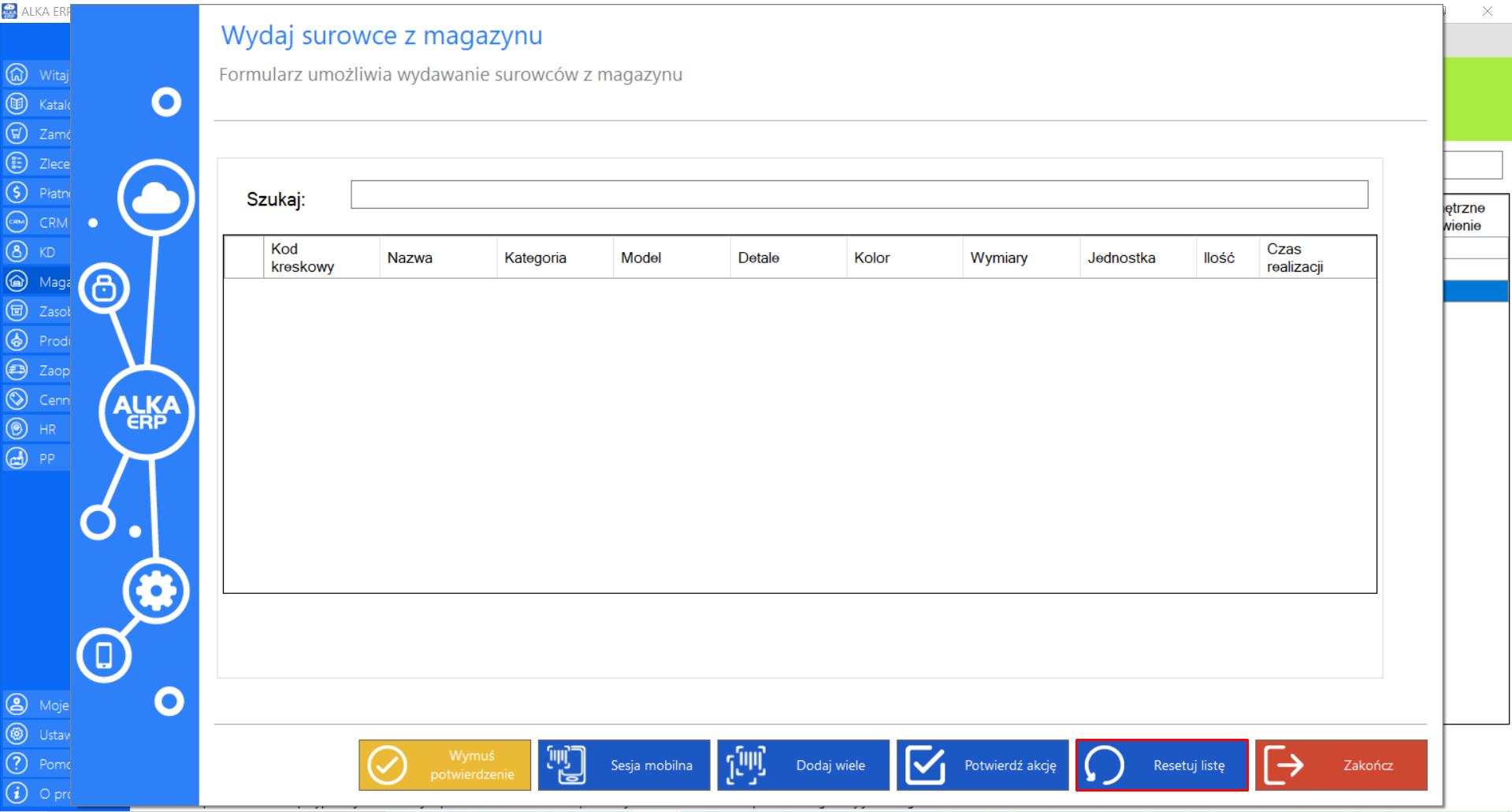This screenshot has height=812, width=1512.
Task: Open the Zamówienia cart icon in sidebar
Action: click(17, 133)
